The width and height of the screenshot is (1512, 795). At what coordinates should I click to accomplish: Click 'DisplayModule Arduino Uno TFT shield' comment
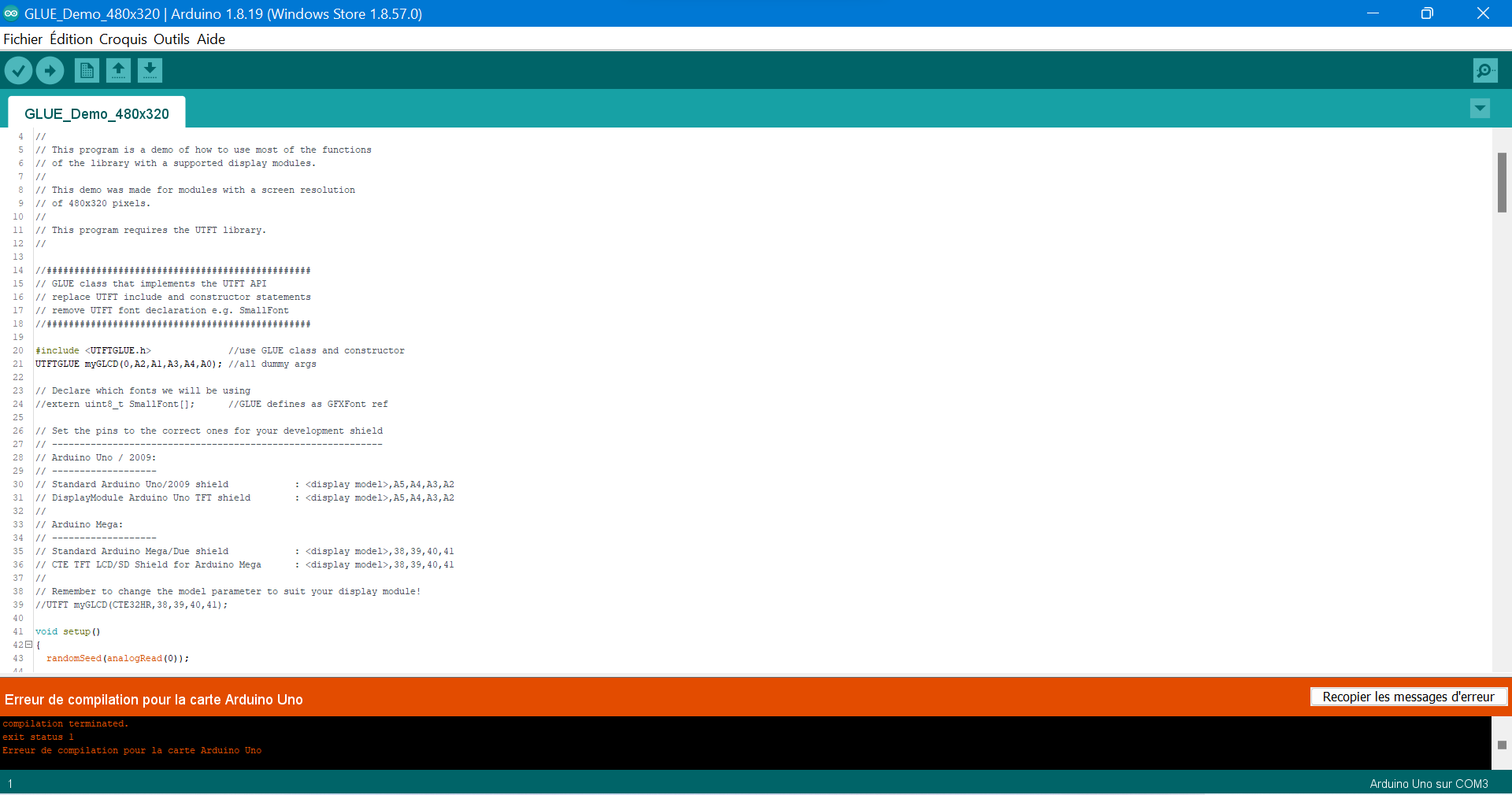(245, 498)
